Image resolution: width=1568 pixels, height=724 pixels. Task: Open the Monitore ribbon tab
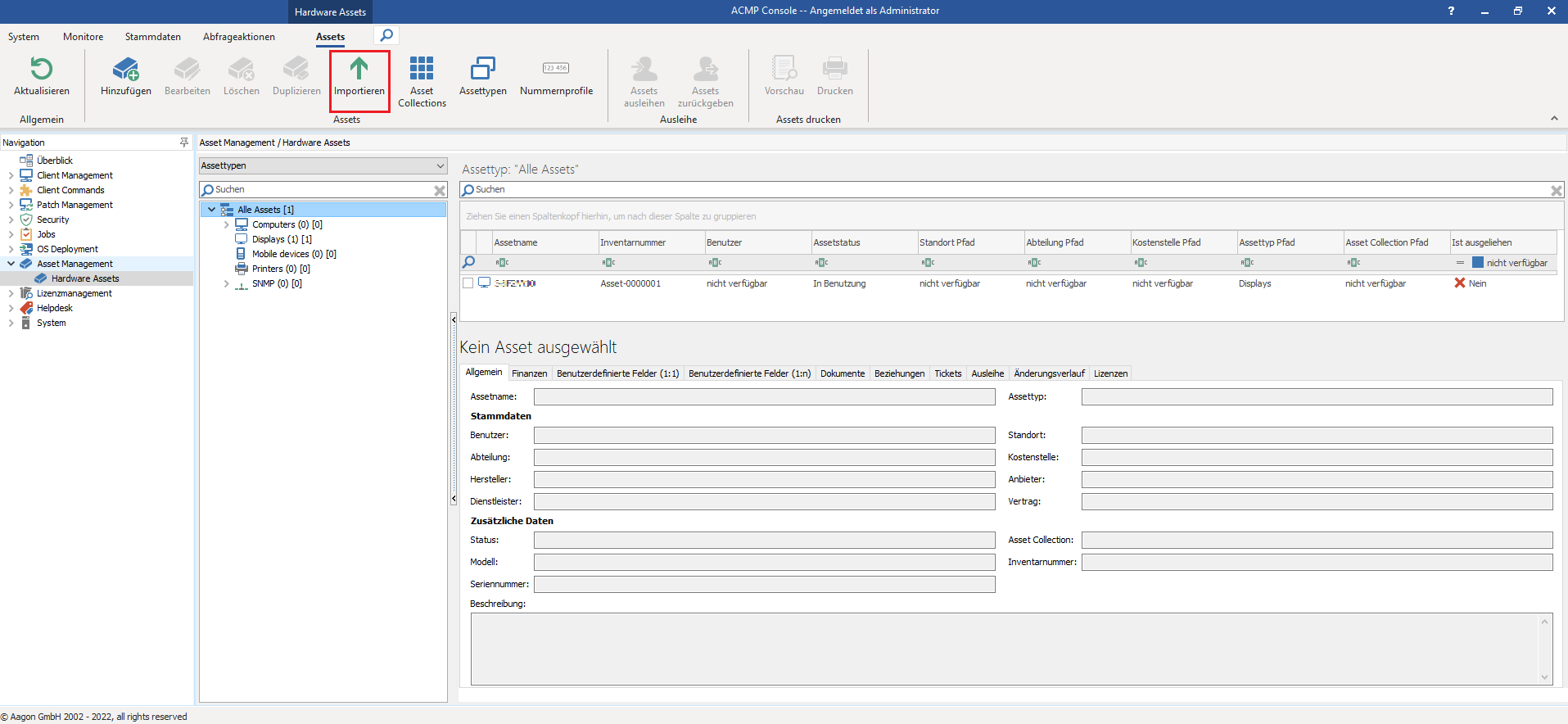(x=83, y=37)
